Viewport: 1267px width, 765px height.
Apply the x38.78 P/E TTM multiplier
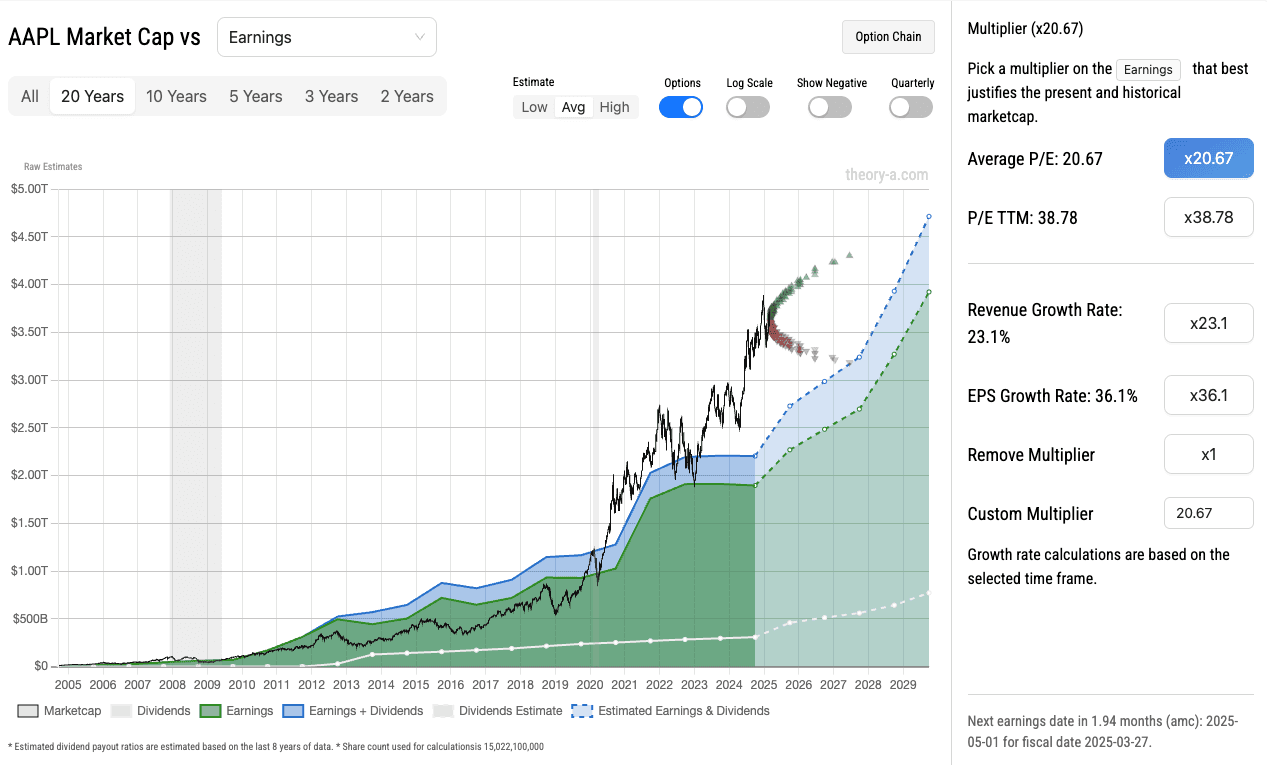1208,217
